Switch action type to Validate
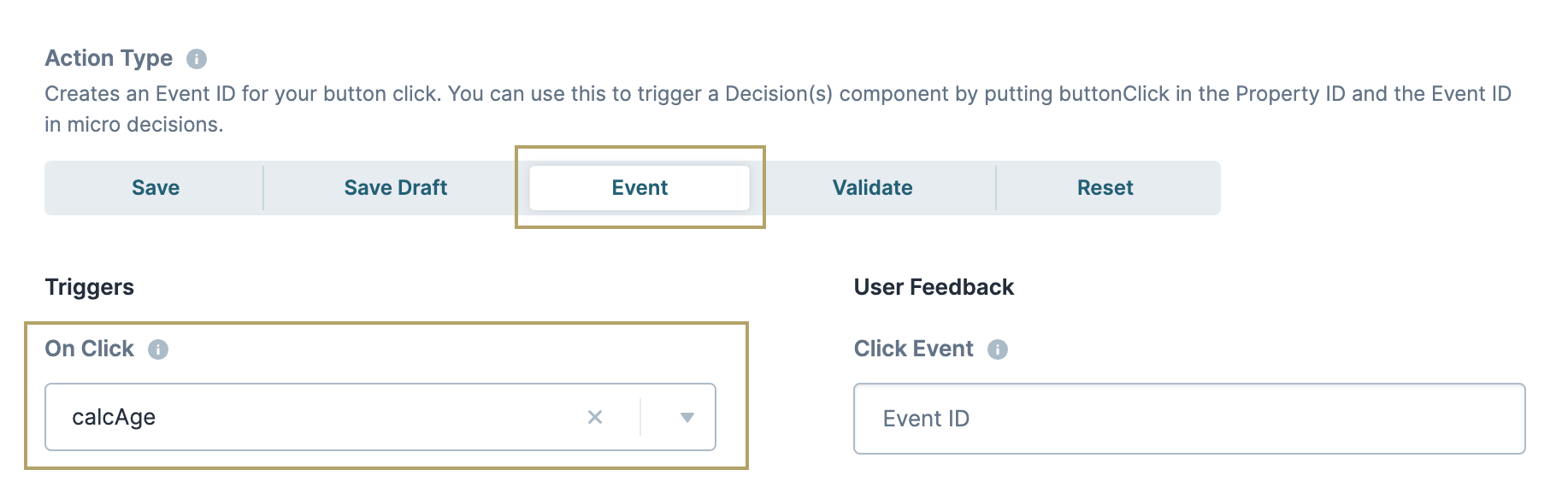Screen dimensions: 1568x499 click(x=873, y=188)
